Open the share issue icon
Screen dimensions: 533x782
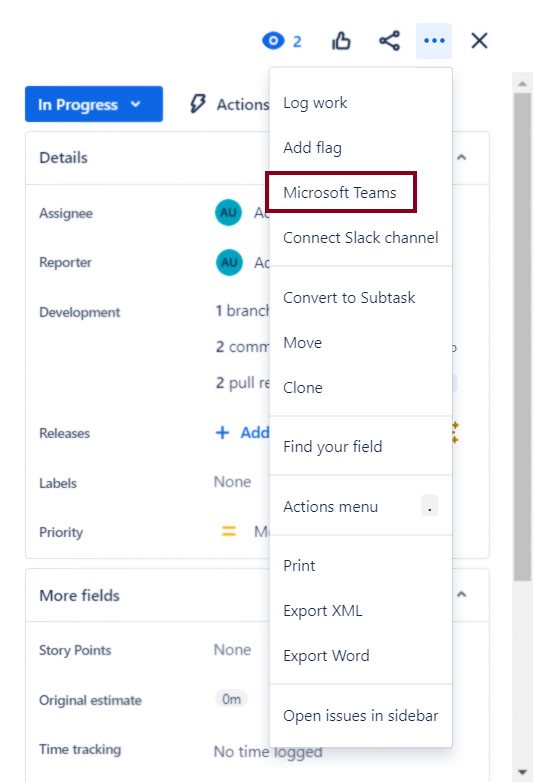pyautogui.click(x=389, y=40)
